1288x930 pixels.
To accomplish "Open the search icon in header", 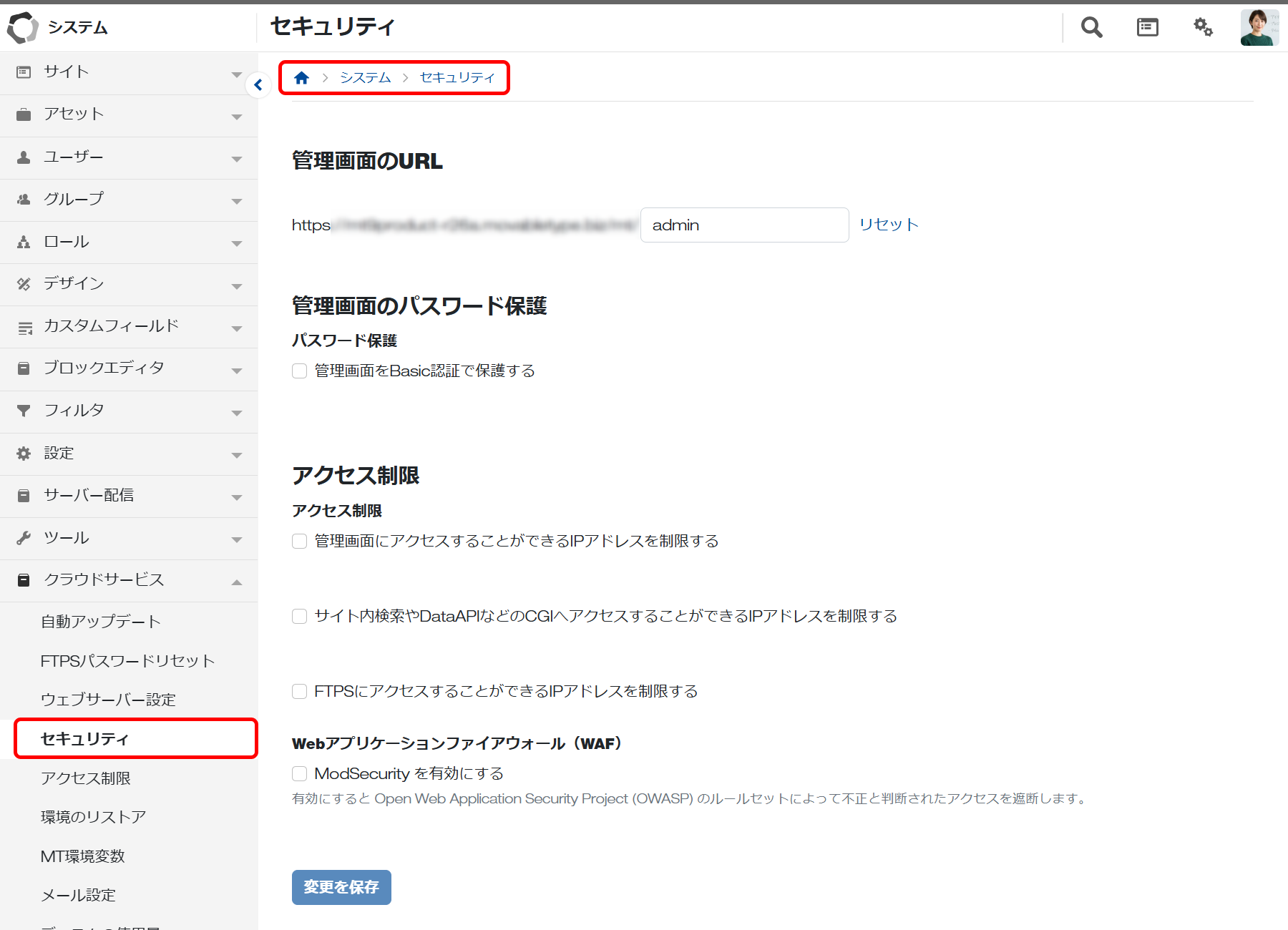I will [1091, 27].
